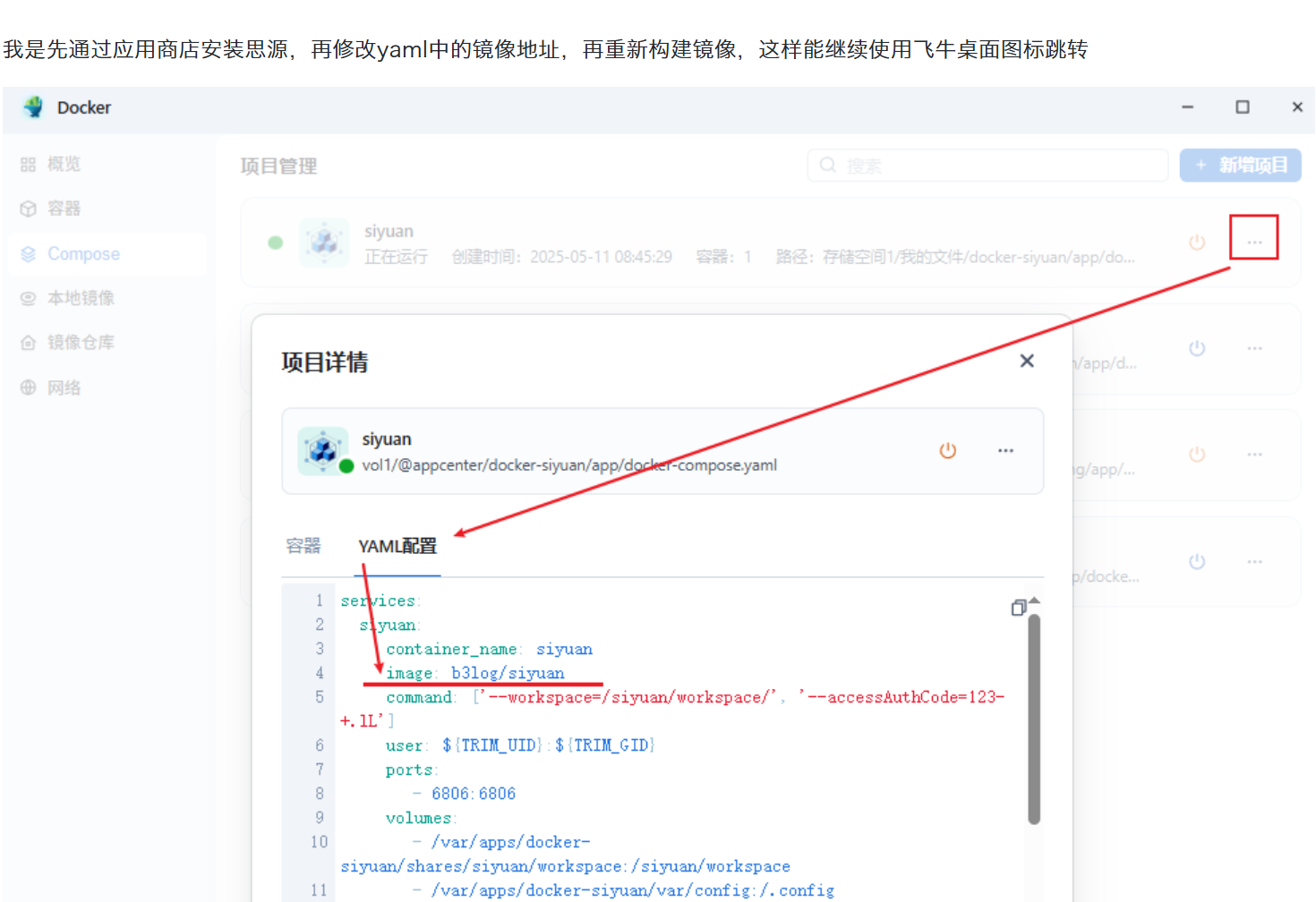Open more menu in row ending '/app/d...'
The height and width of the screenshot is (902, 1316).
(x=1254, y=348)
